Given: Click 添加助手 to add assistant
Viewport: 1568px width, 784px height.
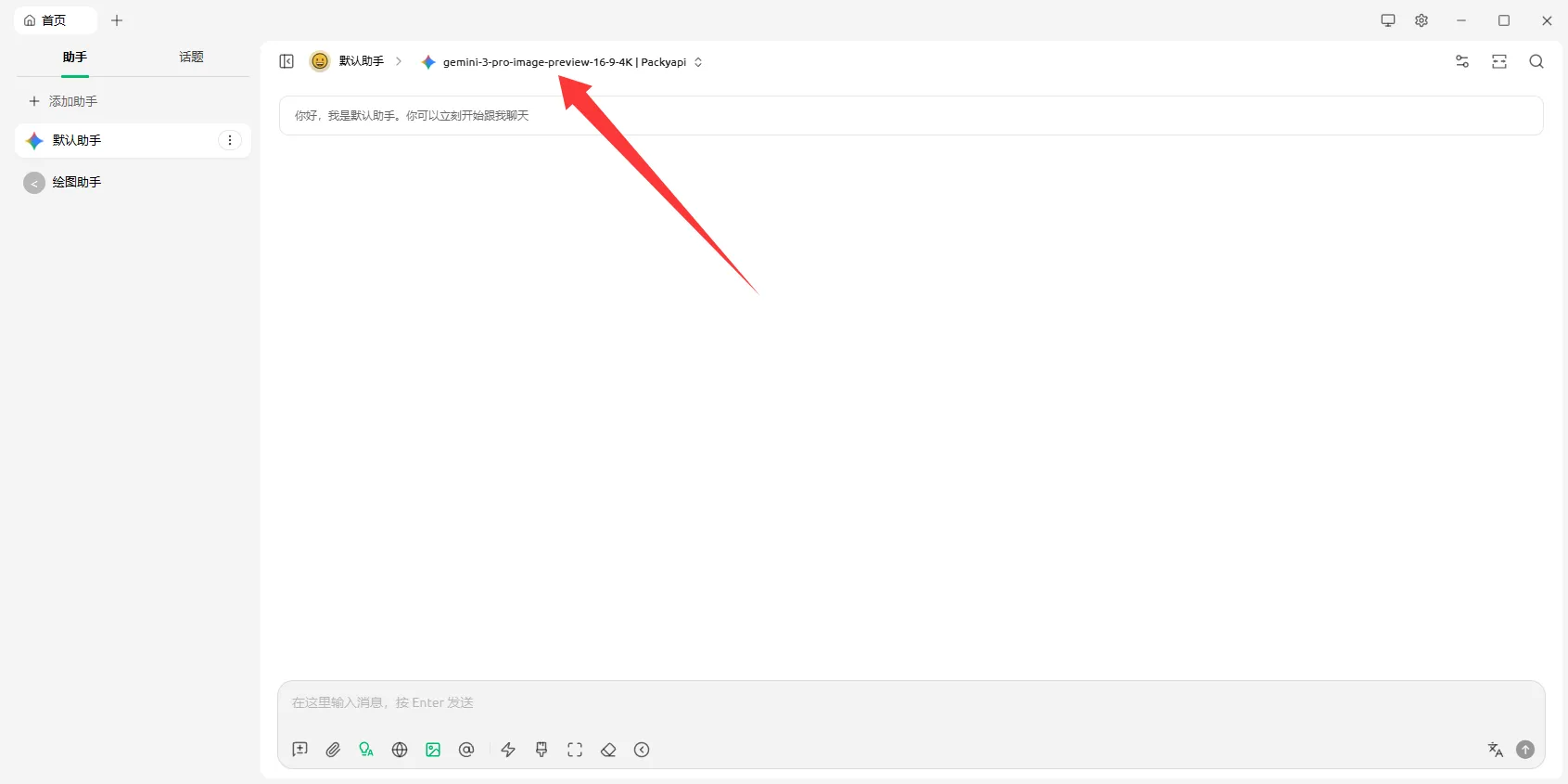Looking at the screenshot, I should pyautogui.click(x=64, y=101).
